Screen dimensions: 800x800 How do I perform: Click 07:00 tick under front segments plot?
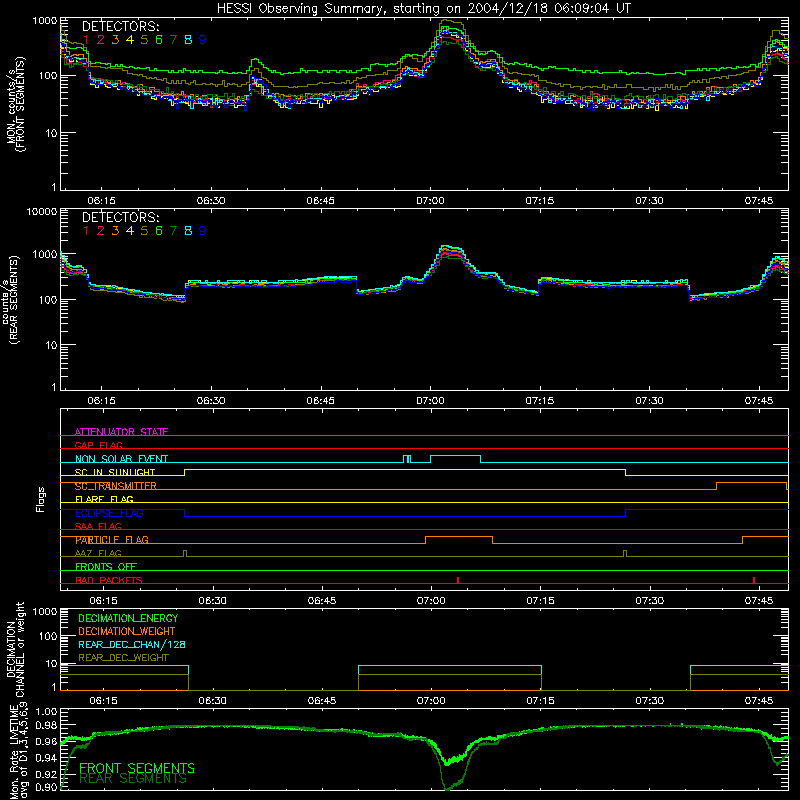click(x=430, y=201)
